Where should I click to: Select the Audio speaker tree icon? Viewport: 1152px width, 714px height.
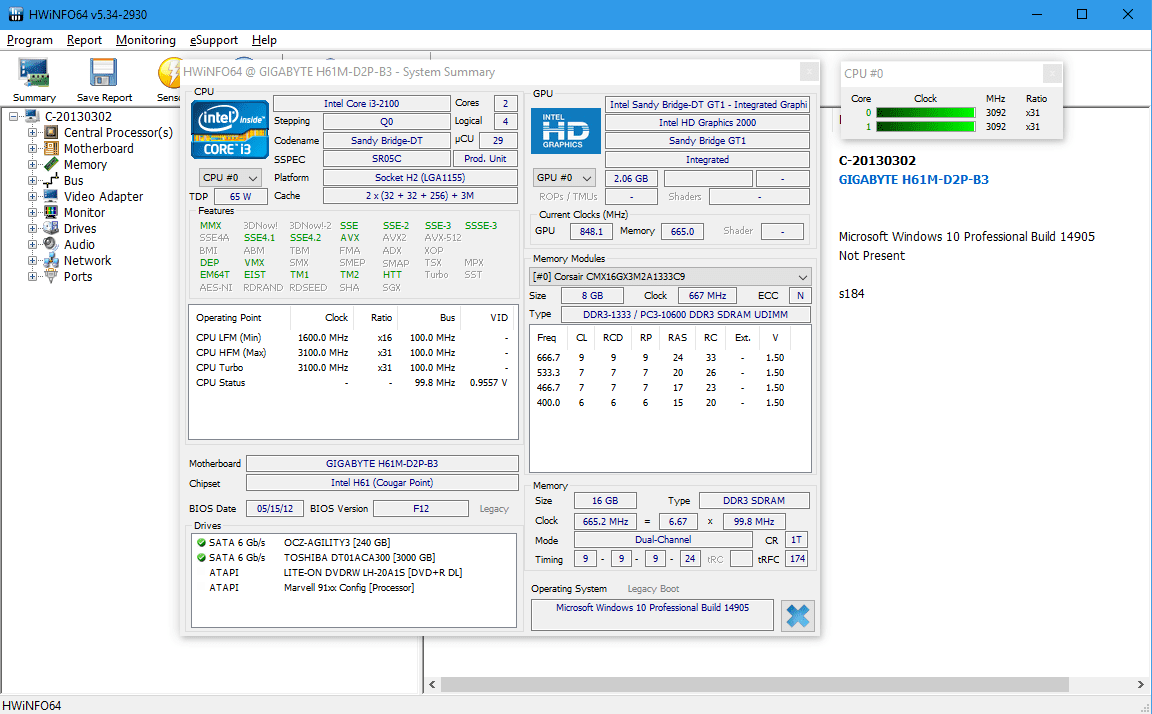coord(51,245)
